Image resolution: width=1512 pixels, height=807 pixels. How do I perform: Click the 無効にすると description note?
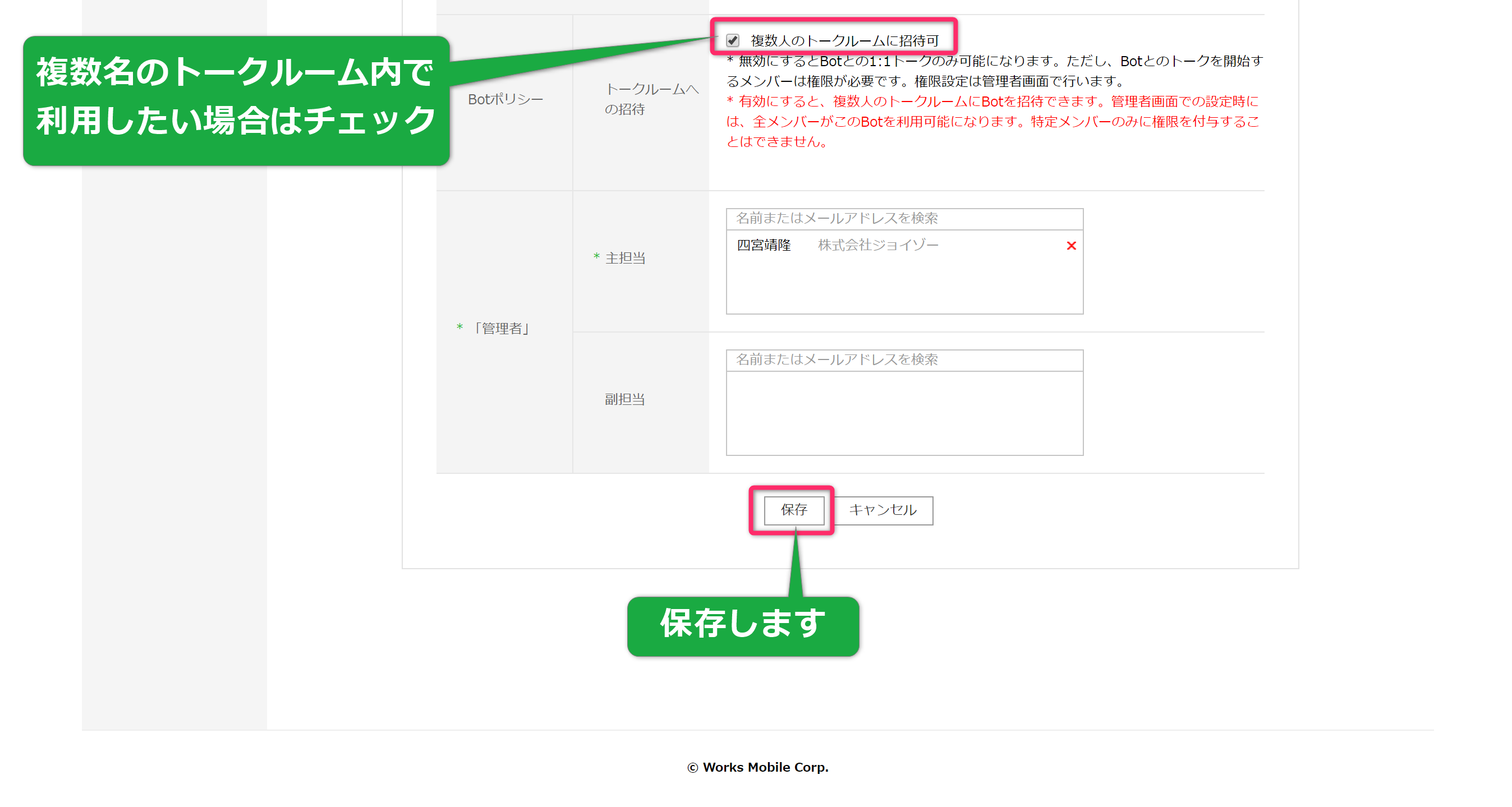pyautogui.click(x=994, y=71)
